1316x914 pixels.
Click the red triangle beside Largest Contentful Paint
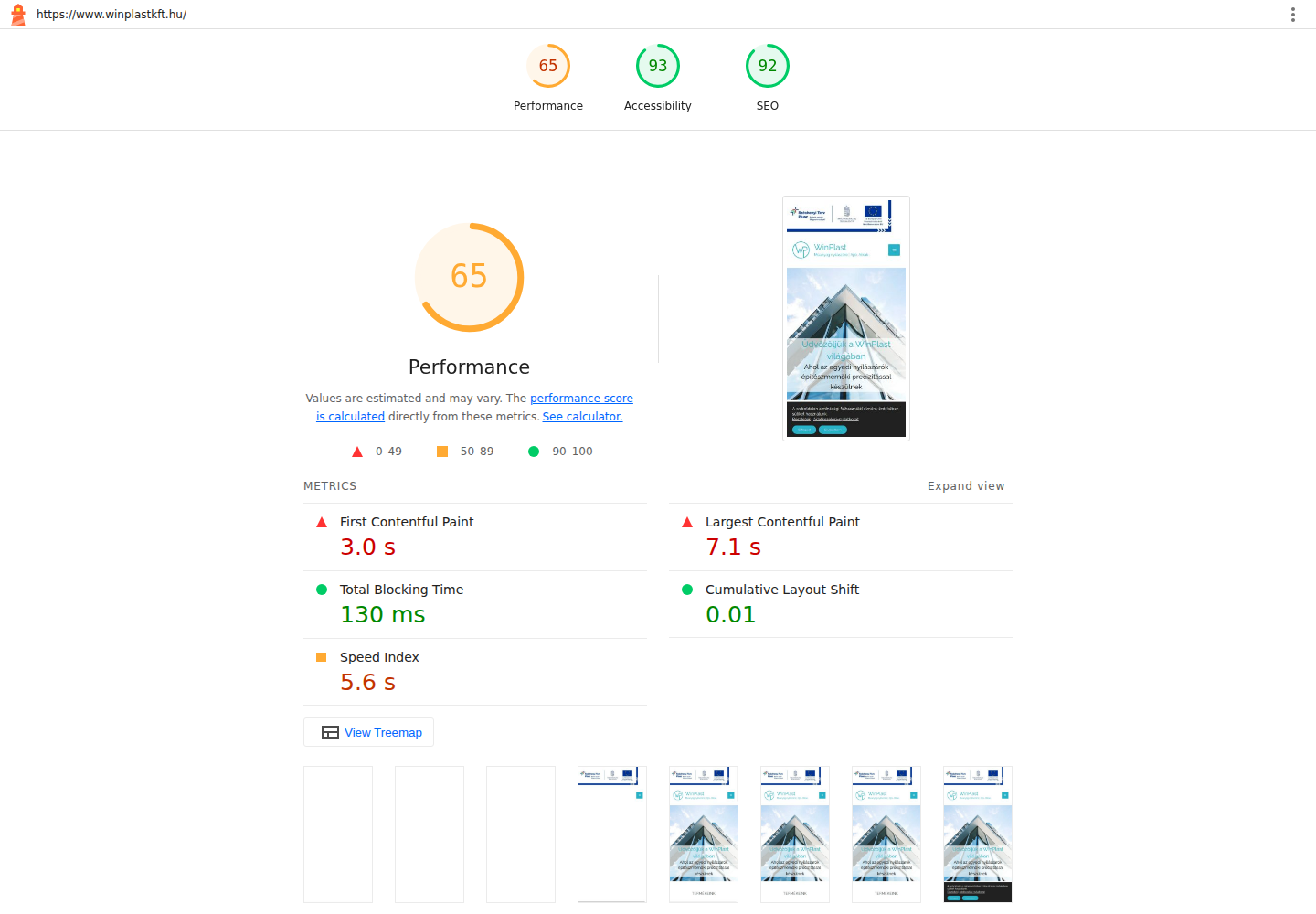[687, 522]
